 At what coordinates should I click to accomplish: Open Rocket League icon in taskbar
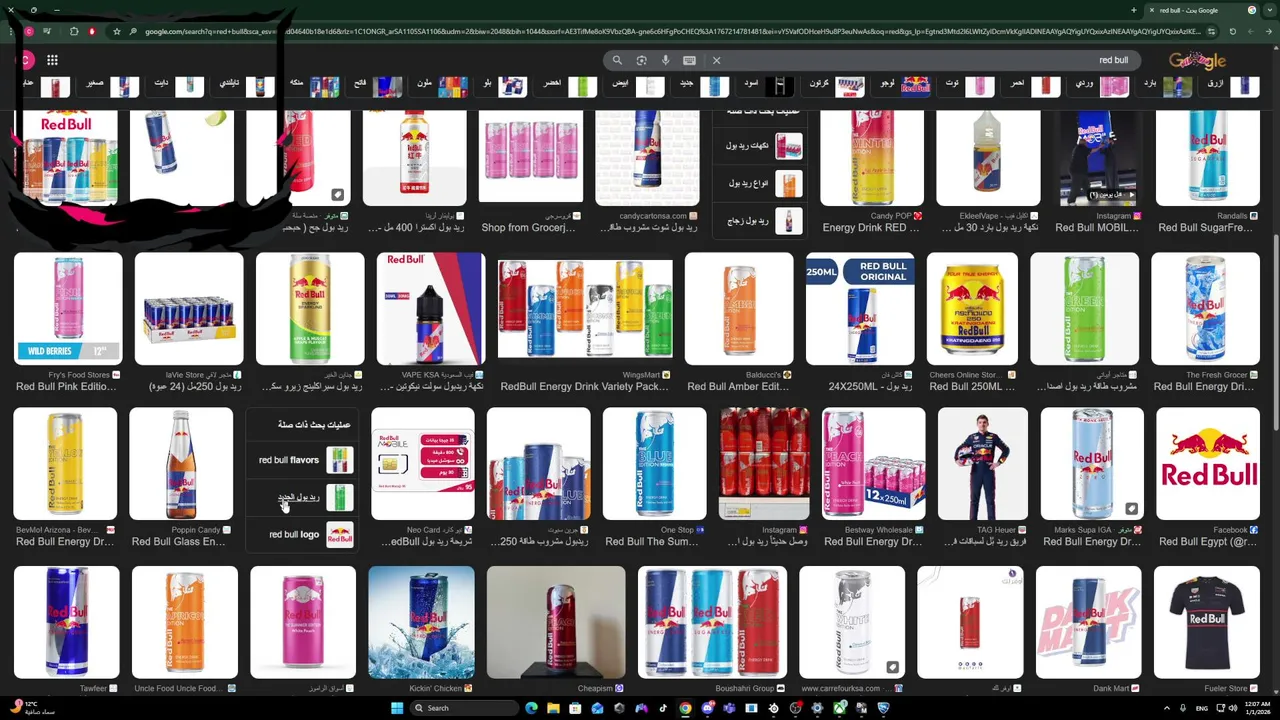883,708
